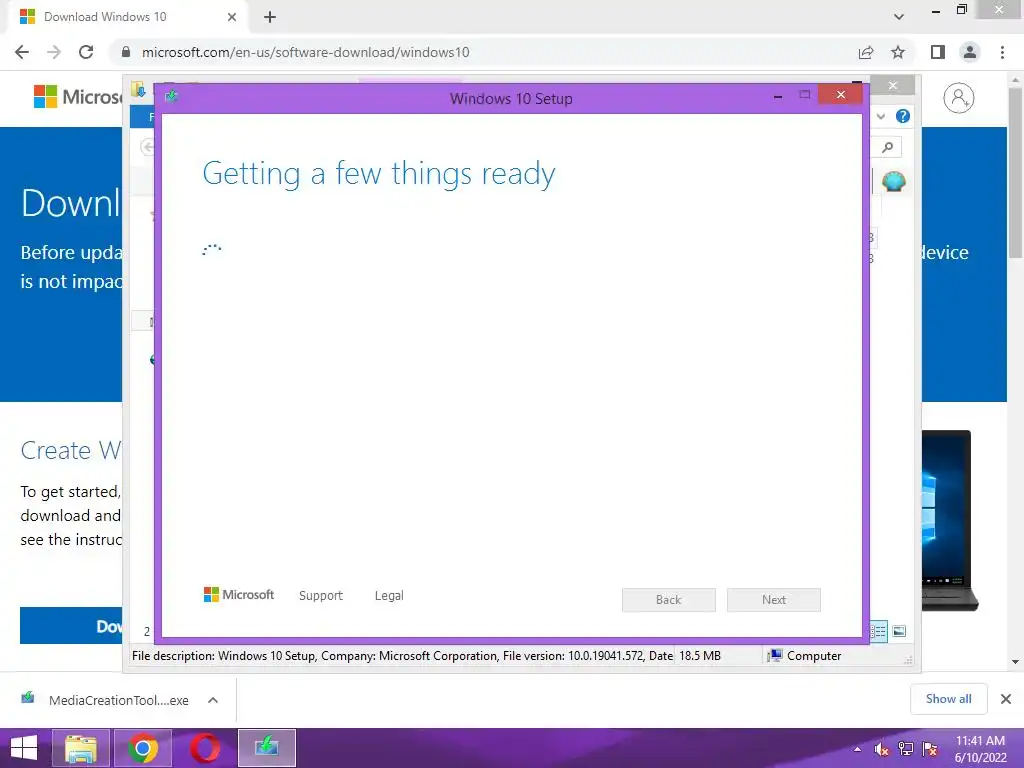Open the Legal link in Setup
This screenshot has height=768, width=1024.
click(x=389, y=596)
